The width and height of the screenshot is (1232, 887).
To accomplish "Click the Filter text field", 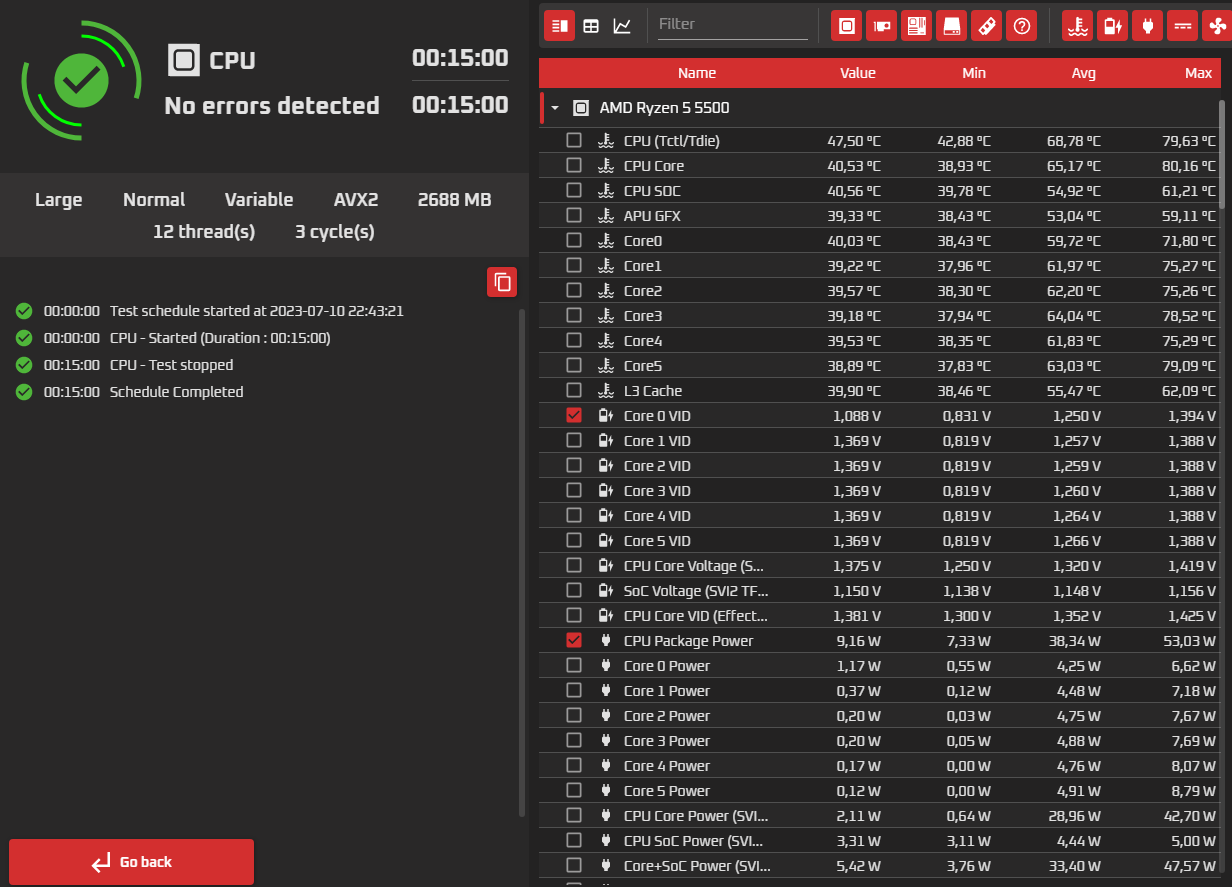I will pos(733,24).
